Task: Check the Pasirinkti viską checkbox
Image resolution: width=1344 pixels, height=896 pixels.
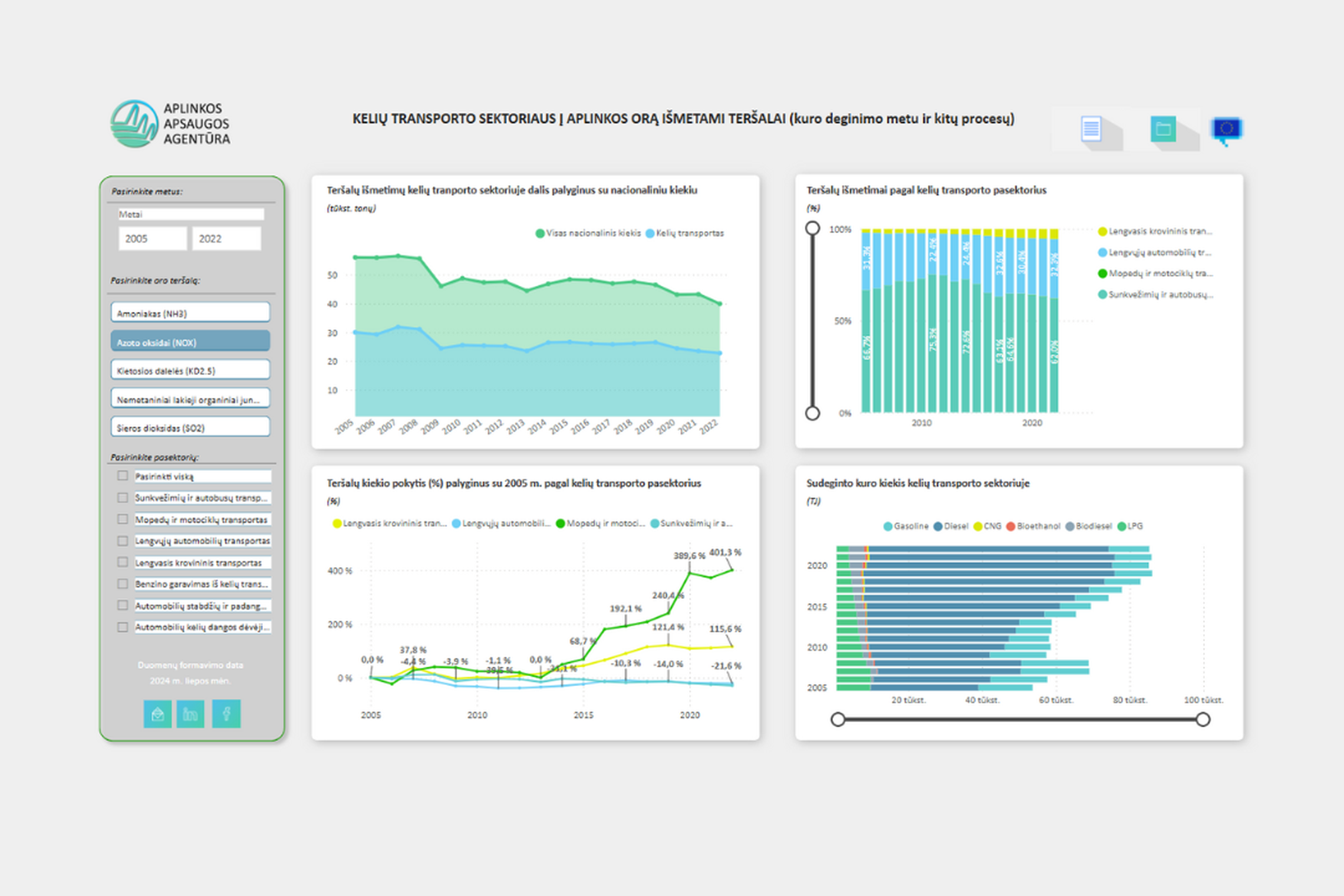Action: pyautogui.click(x=123, y=476)
